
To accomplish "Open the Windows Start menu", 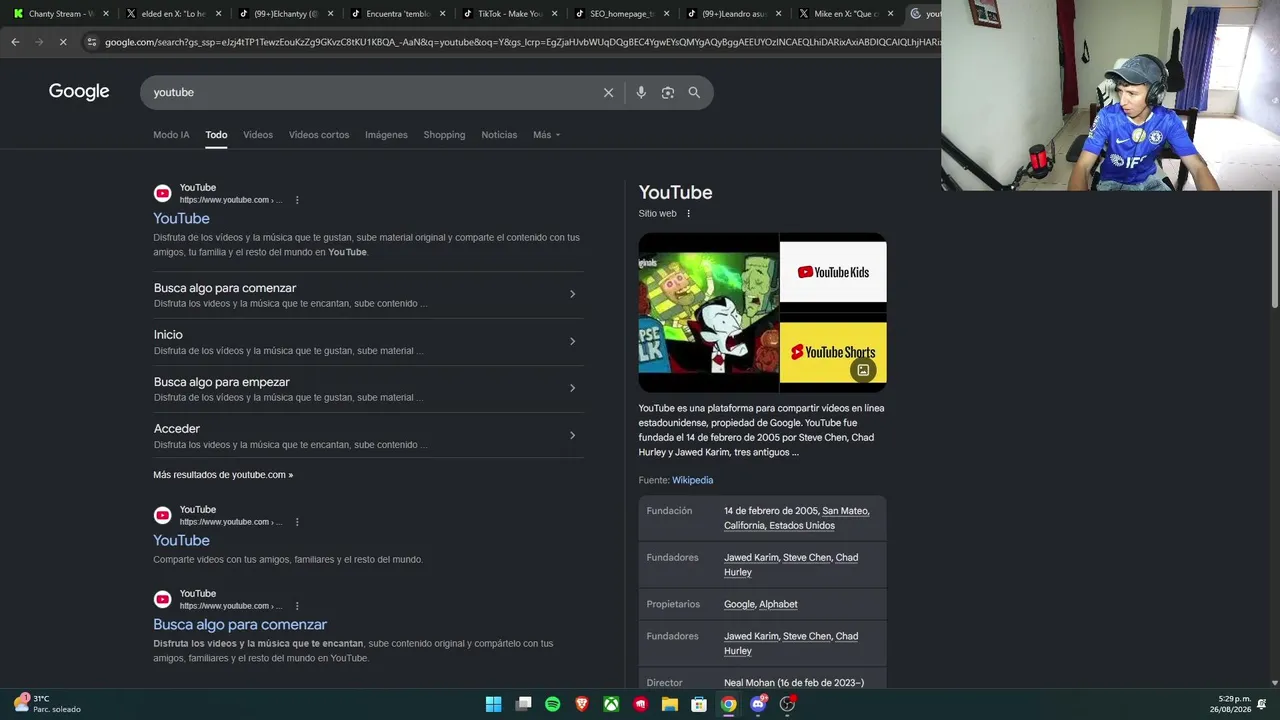I will tap(493, 704).
